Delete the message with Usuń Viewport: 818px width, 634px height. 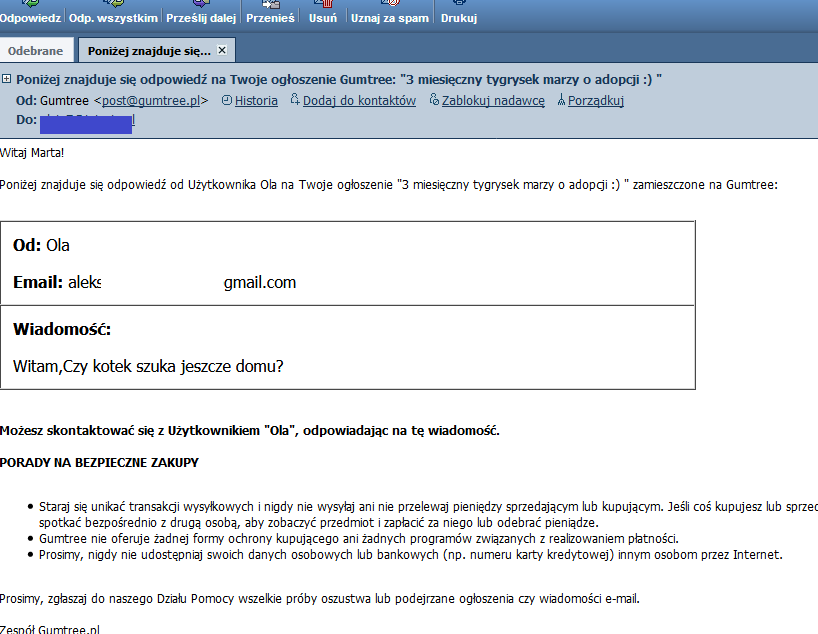pyautogui.click(x=323, y=13)
